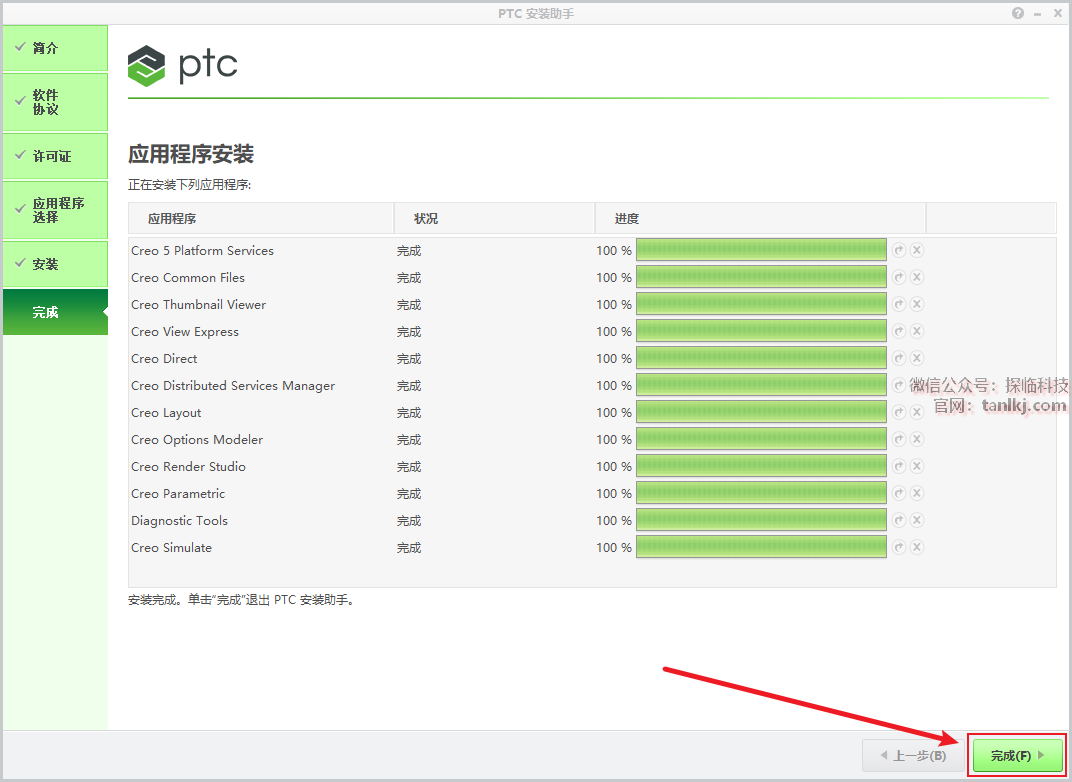Click retry icon in Creo Direct row
This screenshot has height=782, width=1072.
899,358
